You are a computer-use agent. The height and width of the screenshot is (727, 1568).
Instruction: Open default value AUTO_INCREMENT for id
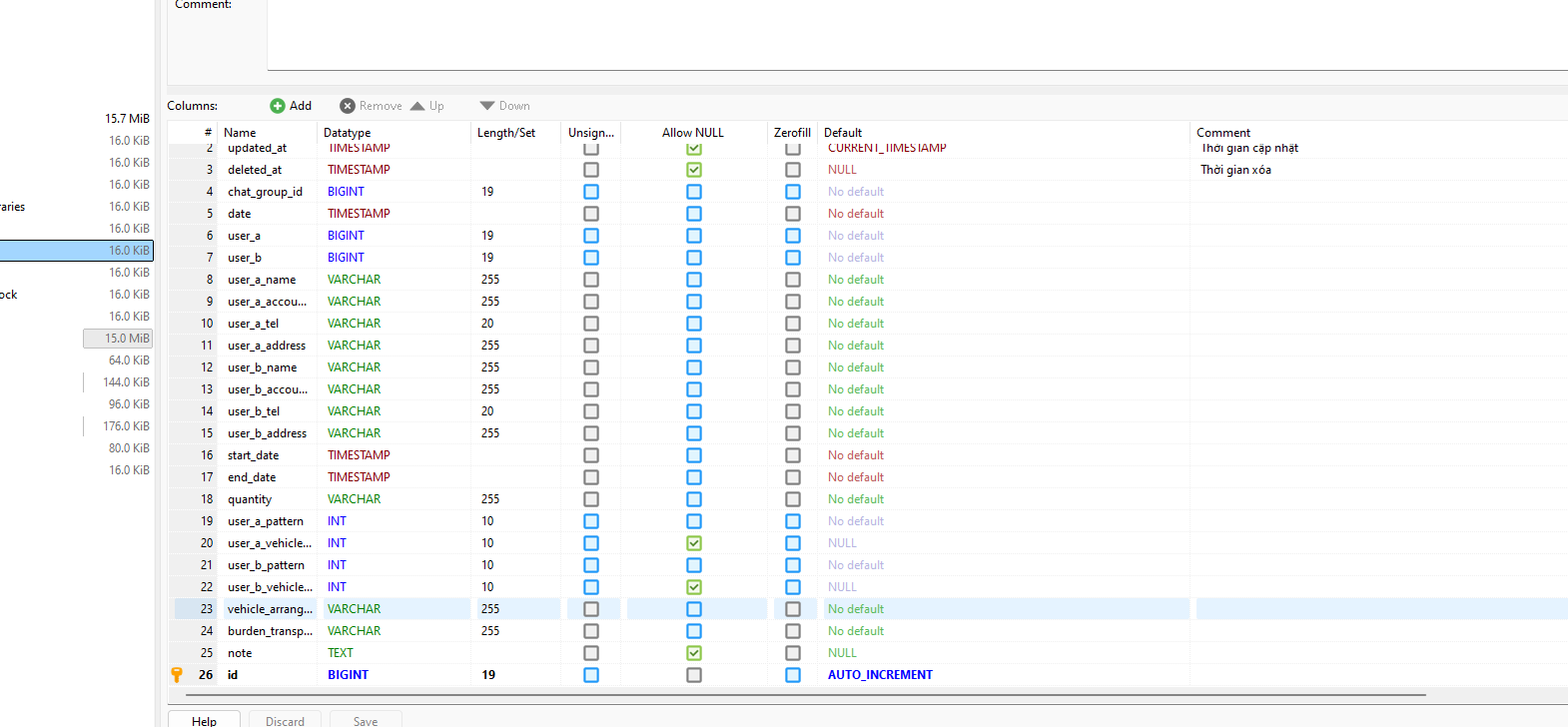[880, 675]
